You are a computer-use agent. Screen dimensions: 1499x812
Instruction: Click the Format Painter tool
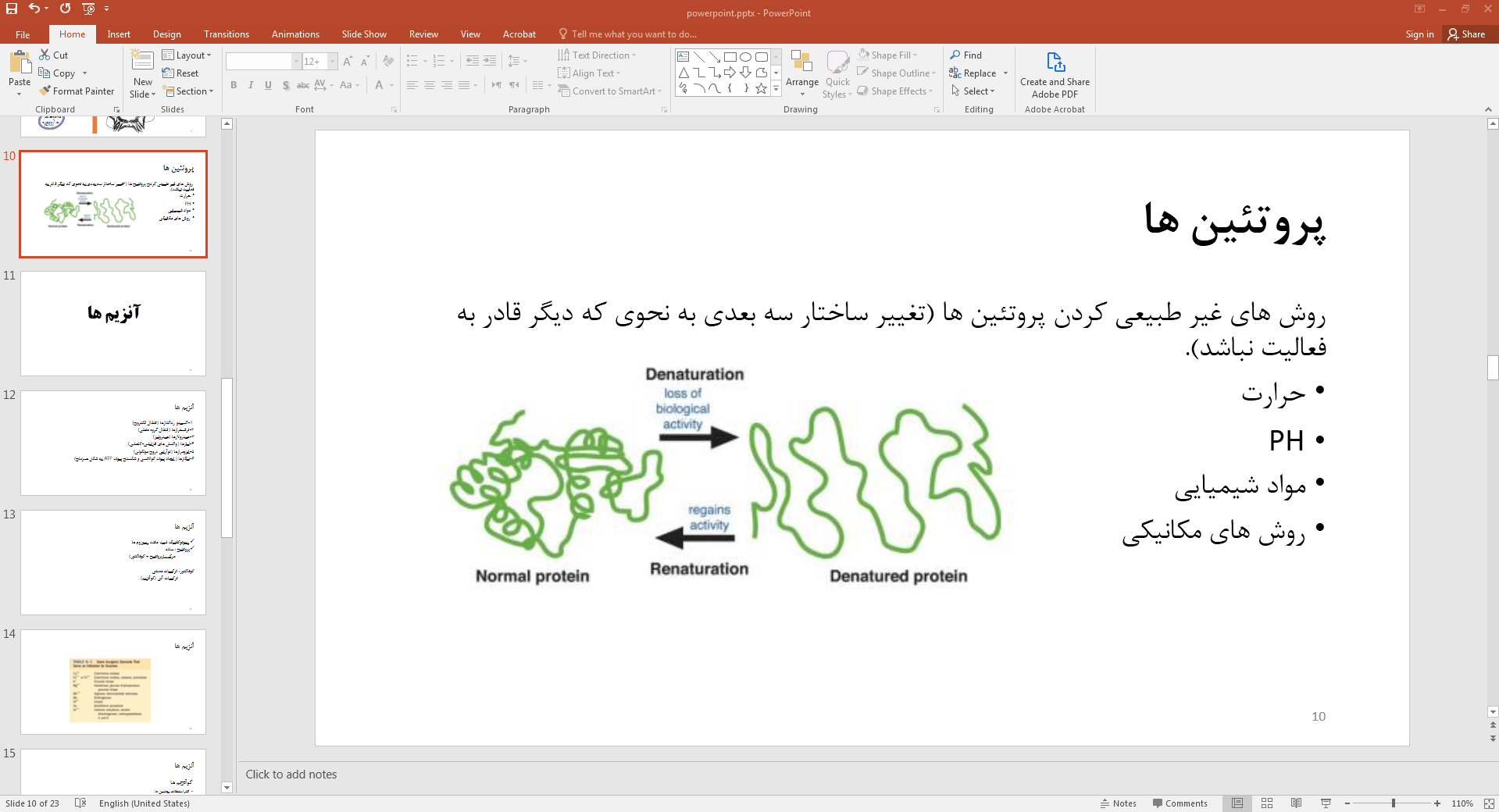[x=77, y=91]
